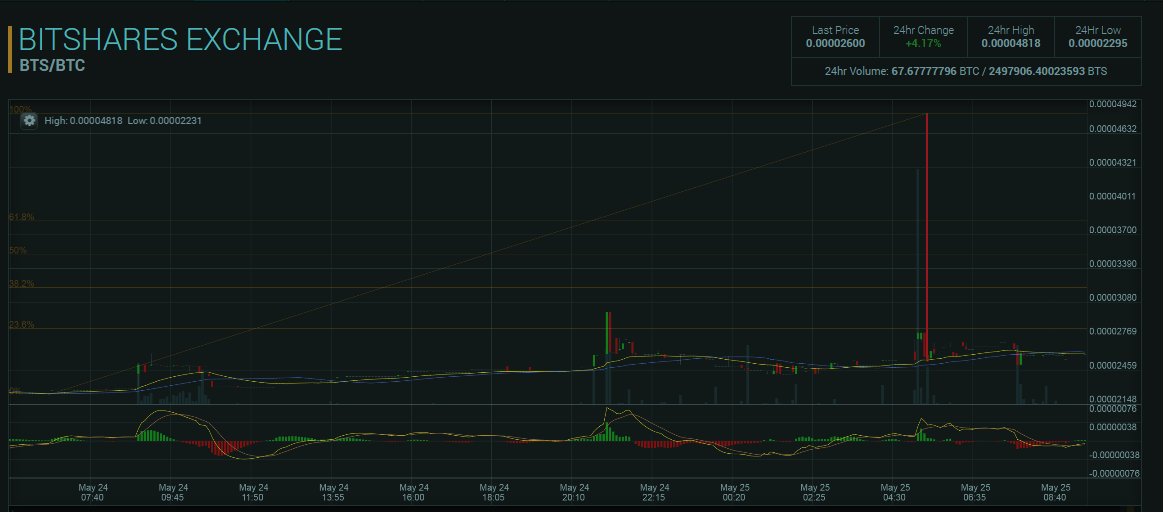The image size is (1163, 512).
Task: Click time label May 25 06:35
Action: click(x=976, y=493)
